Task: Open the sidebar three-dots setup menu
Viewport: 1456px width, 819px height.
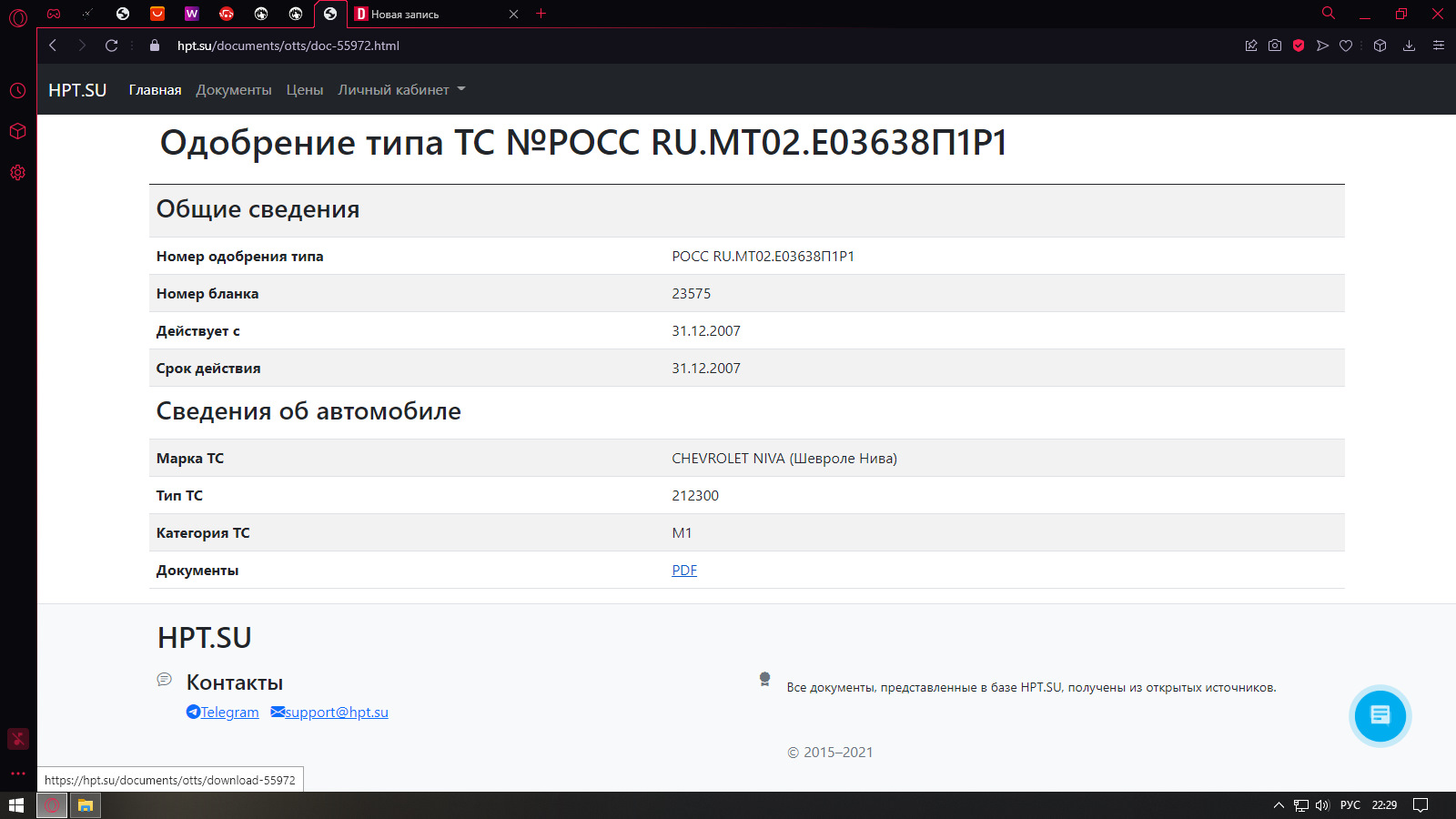Action: [x=18, y=773]
